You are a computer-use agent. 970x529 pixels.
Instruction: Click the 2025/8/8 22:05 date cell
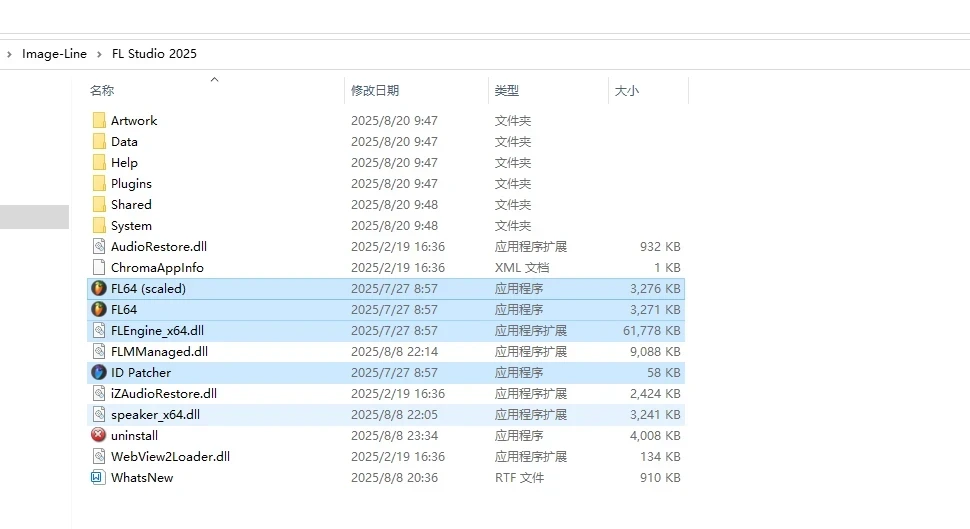[394, 415]
